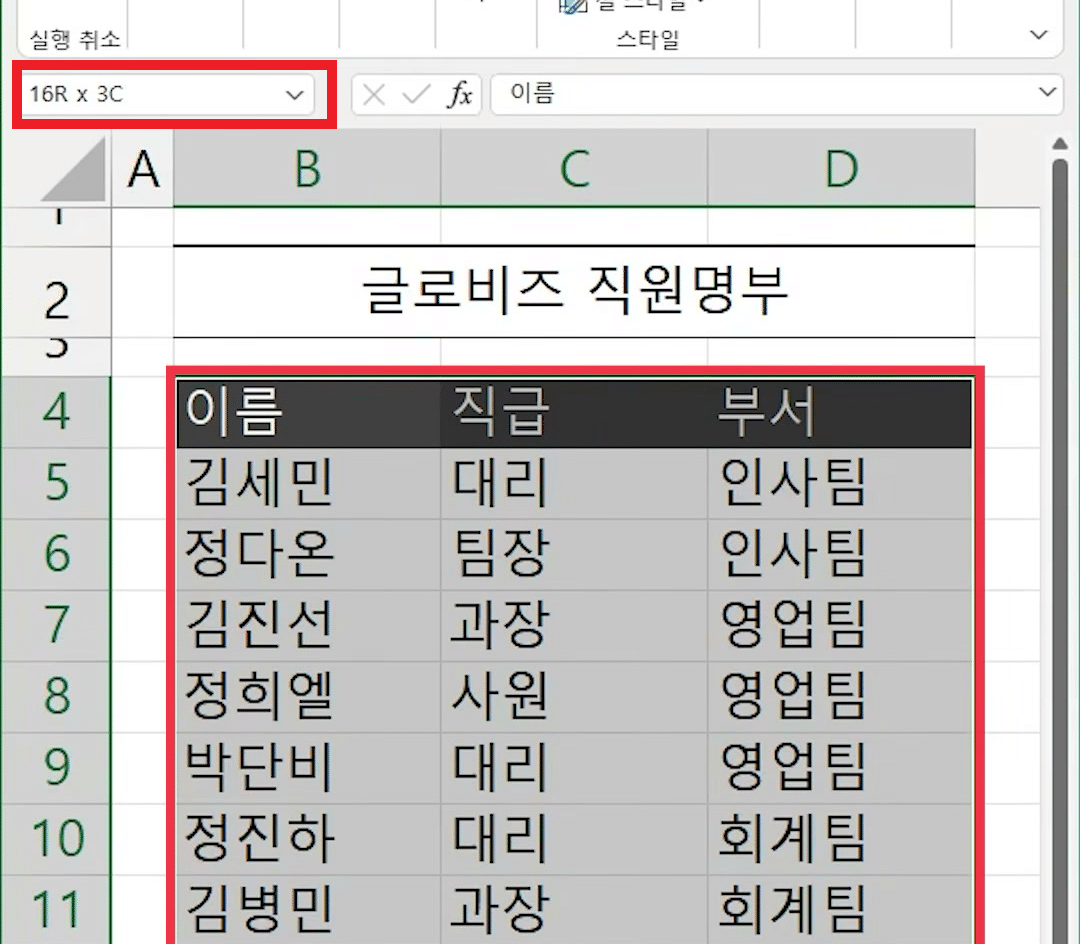This screenshot has width=1080, height=944.
Task: Click 과장 in the 김진선 row
Action: (574, 625)
